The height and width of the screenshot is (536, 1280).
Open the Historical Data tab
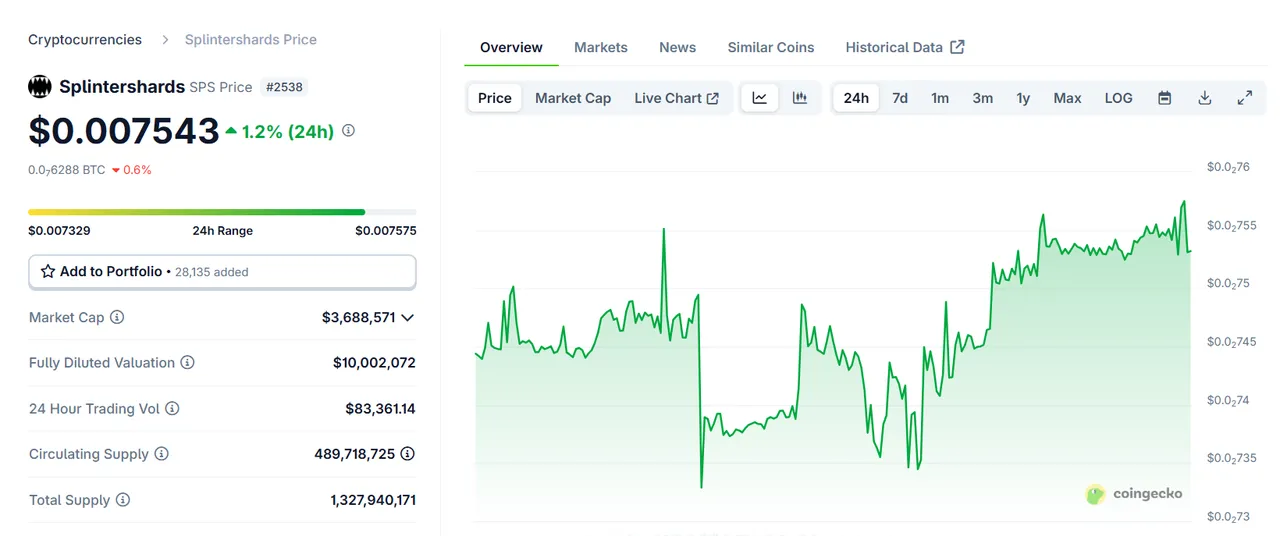[905, 47]
